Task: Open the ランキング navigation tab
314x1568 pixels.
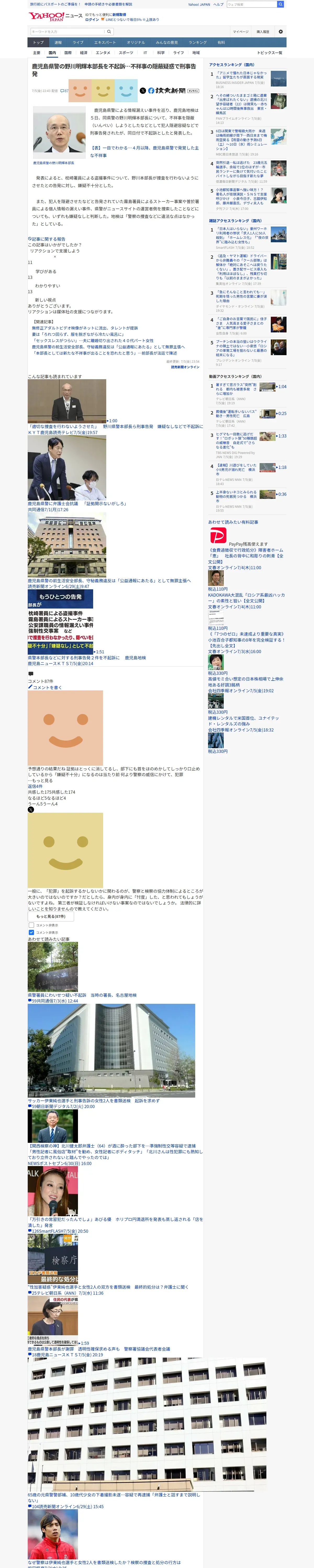Action: 198,43
